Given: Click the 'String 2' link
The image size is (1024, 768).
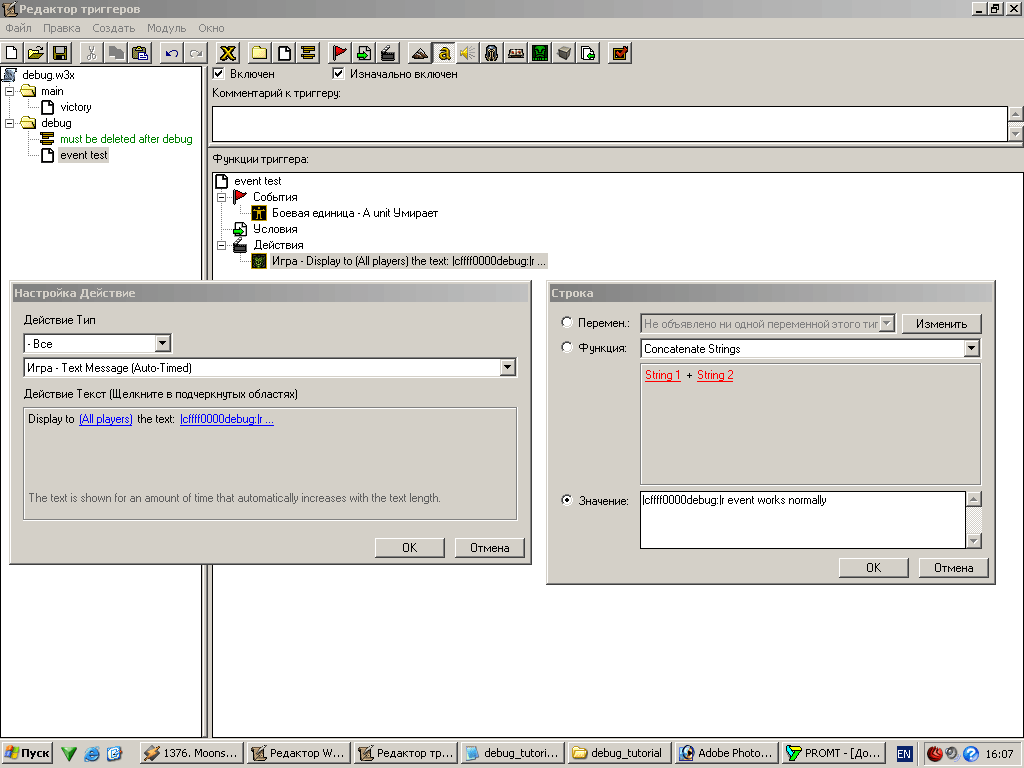Looking at the screenshot, I should pyautogui.click(x=715, y=375).
